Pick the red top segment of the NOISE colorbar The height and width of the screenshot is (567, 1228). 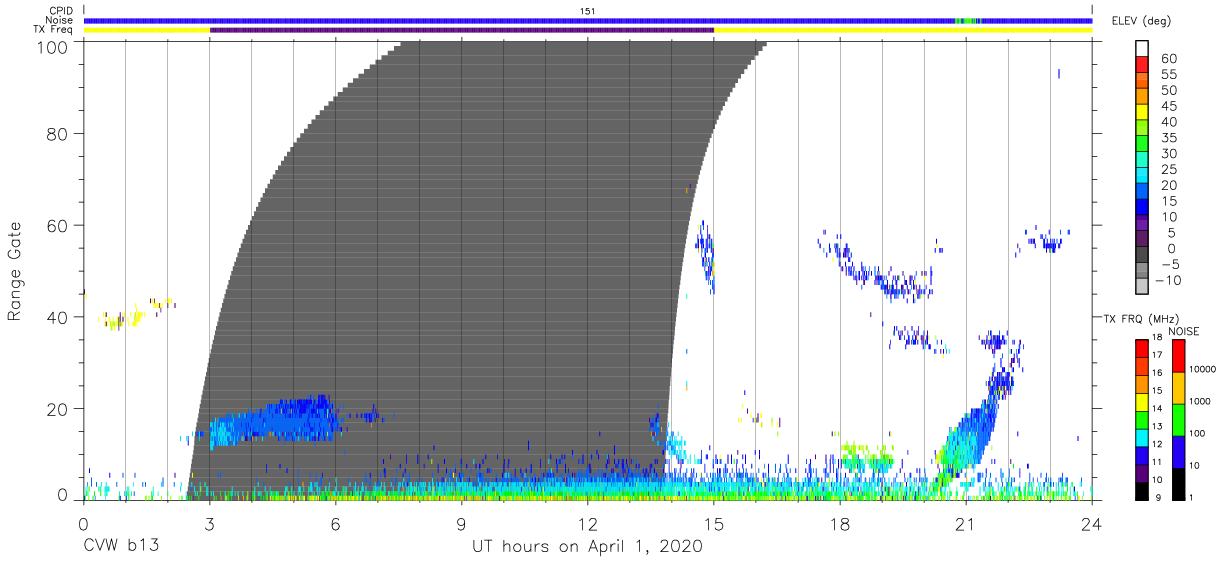1179,355
